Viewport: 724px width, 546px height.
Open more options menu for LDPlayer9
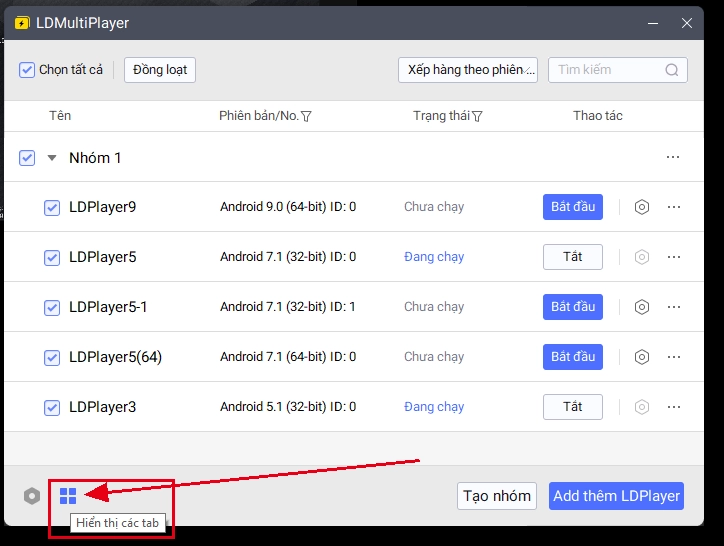click(674, 207)
